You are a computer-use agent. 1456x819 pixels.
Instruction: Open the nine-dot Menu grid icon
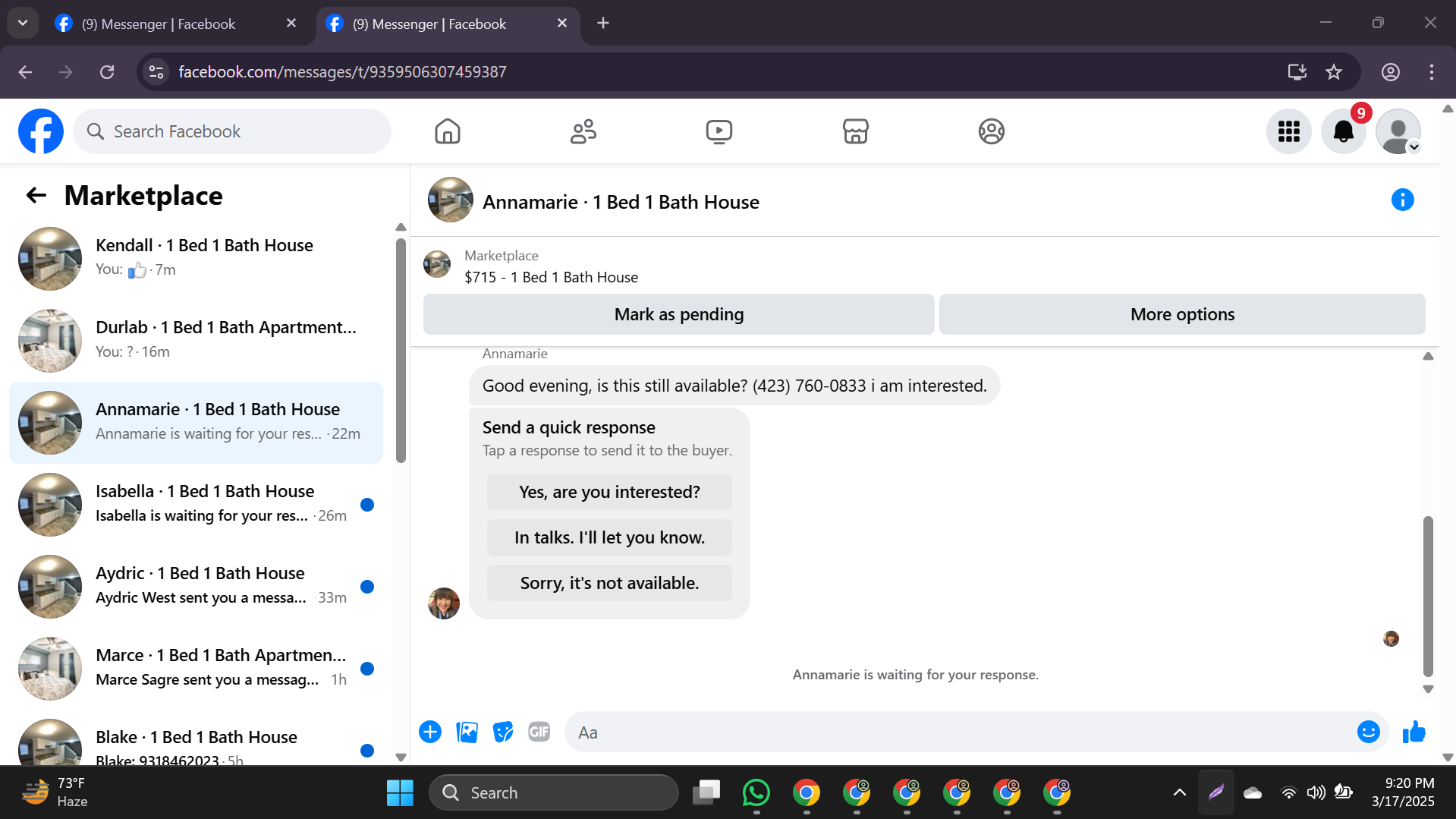pos(1288,131)
